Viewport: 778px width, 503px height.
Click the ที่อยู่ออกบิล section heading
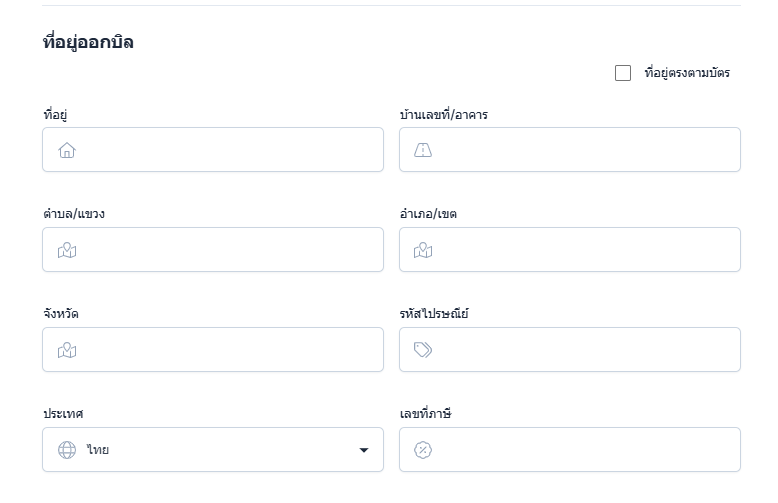point(88,42)
